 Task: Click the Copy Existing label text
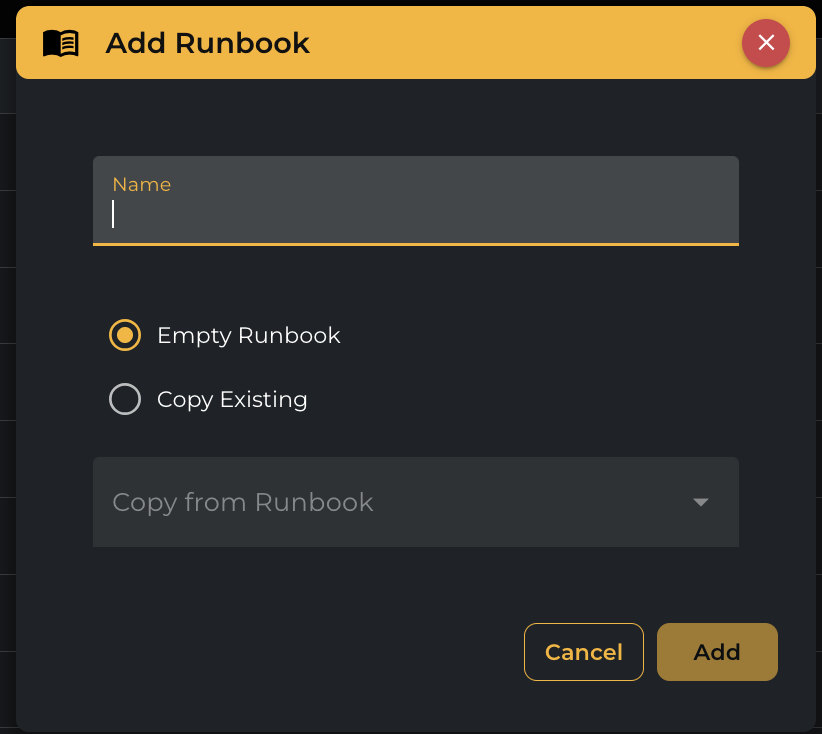(x=232, y=400)
